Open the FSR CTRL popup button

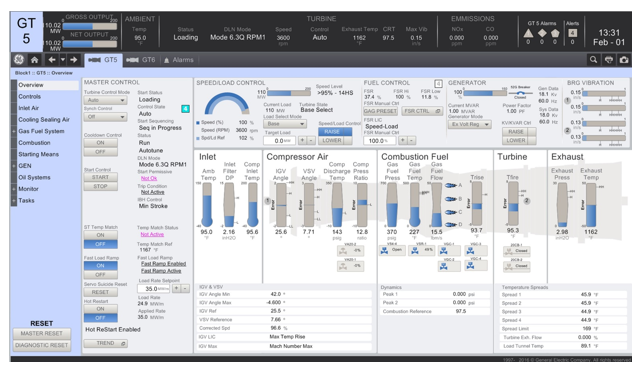click(x=422, y=111)
